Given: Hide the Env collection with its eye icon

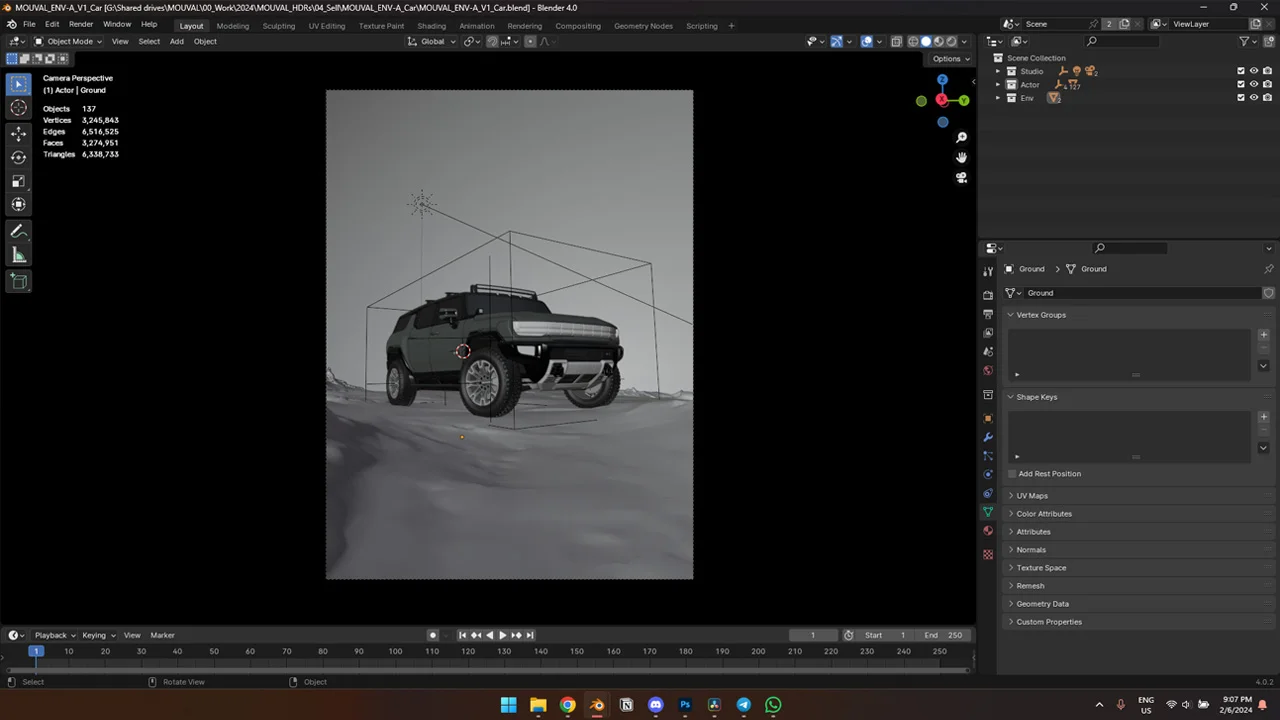Looking at the screenshot, I should pyautogui.click(x=1253, y=98).
